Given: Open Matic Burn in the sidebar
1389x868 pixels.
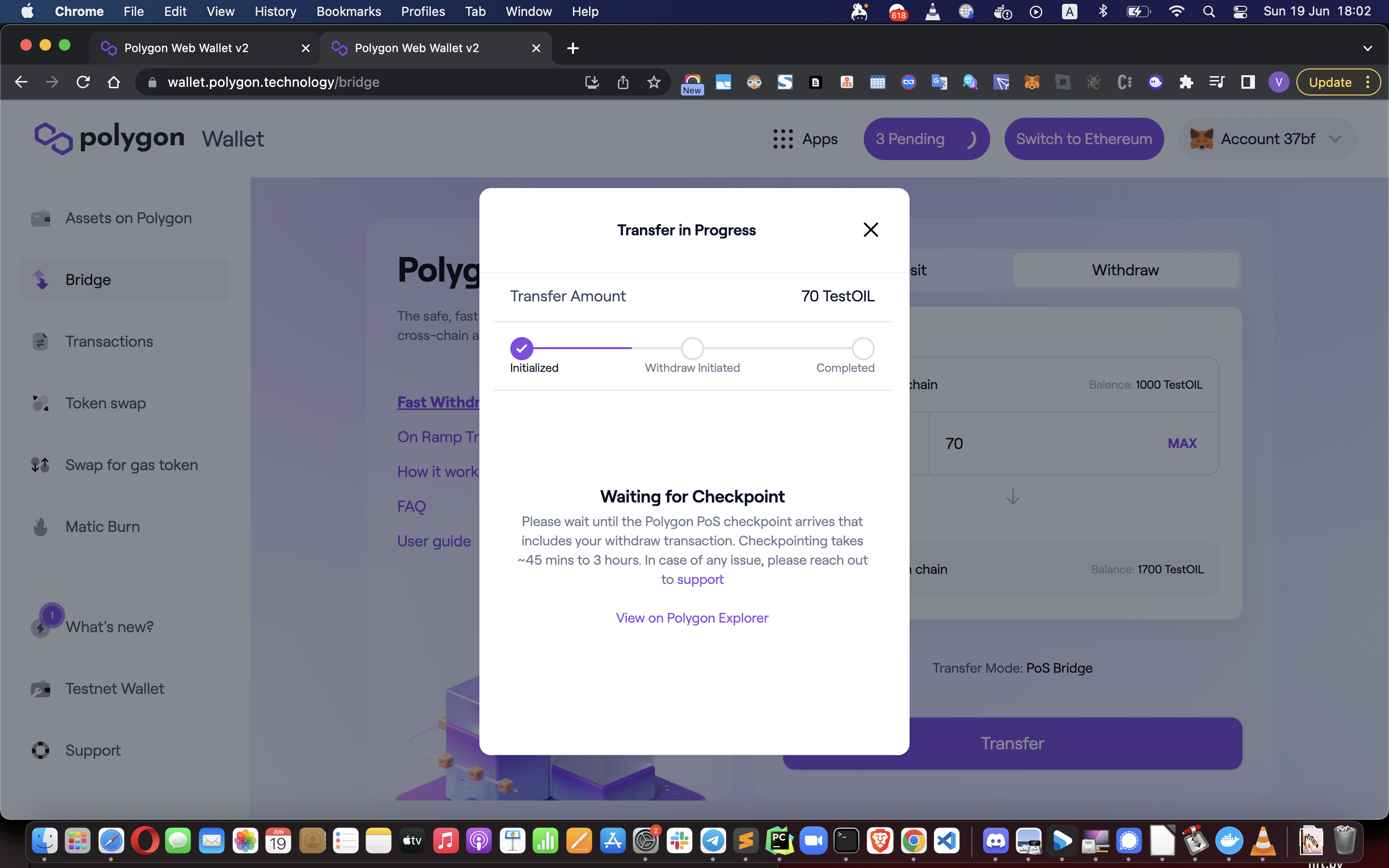Looking at the screenshot, I should coord(102,527).
